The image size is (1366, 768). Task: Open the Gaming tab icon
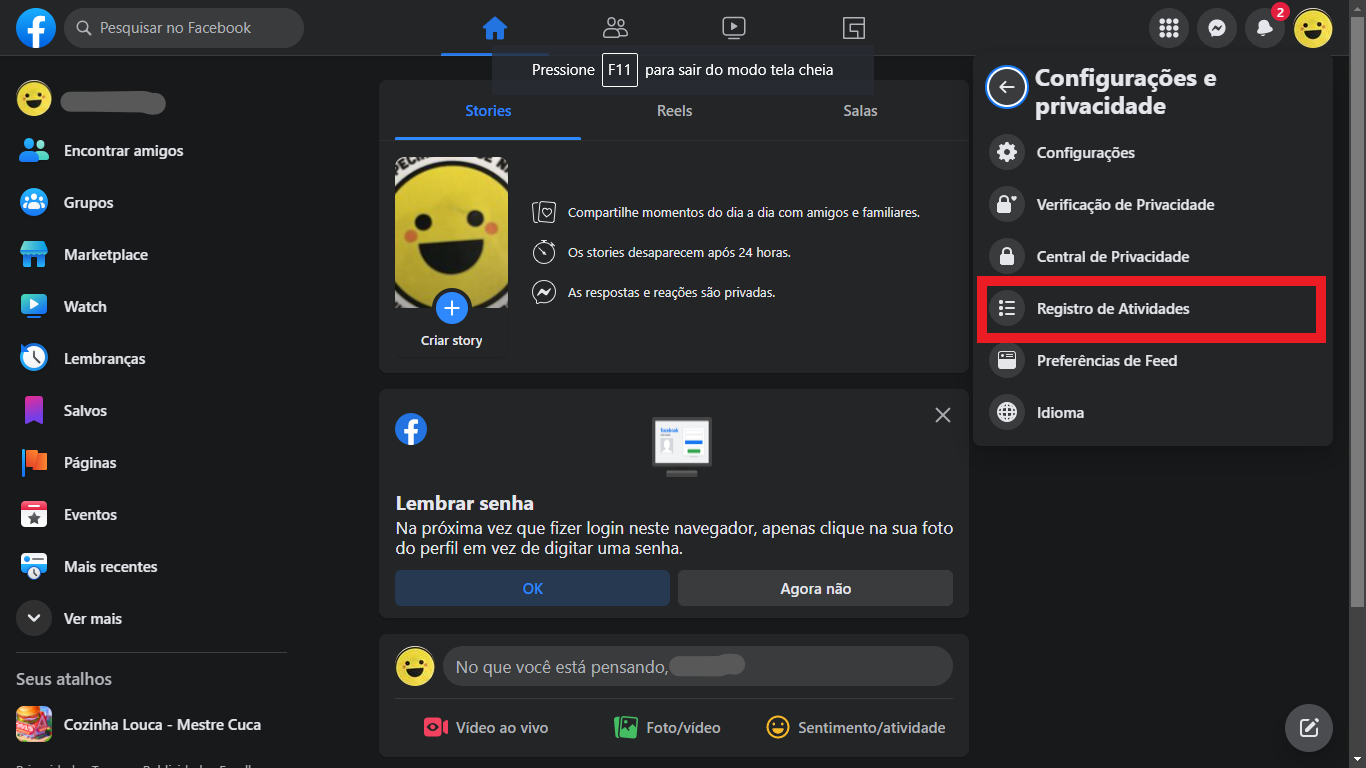[x=853, y=28]
